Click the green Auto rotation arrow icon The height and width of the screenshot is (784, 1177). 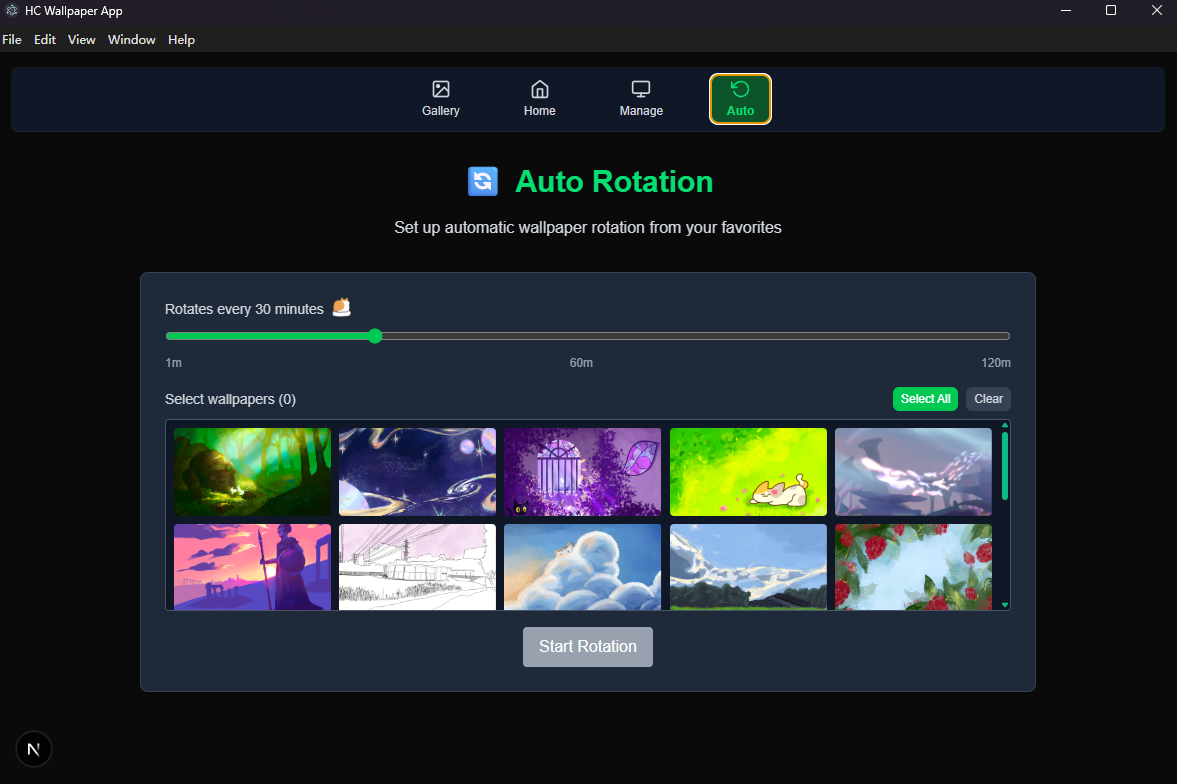[740, 88]
